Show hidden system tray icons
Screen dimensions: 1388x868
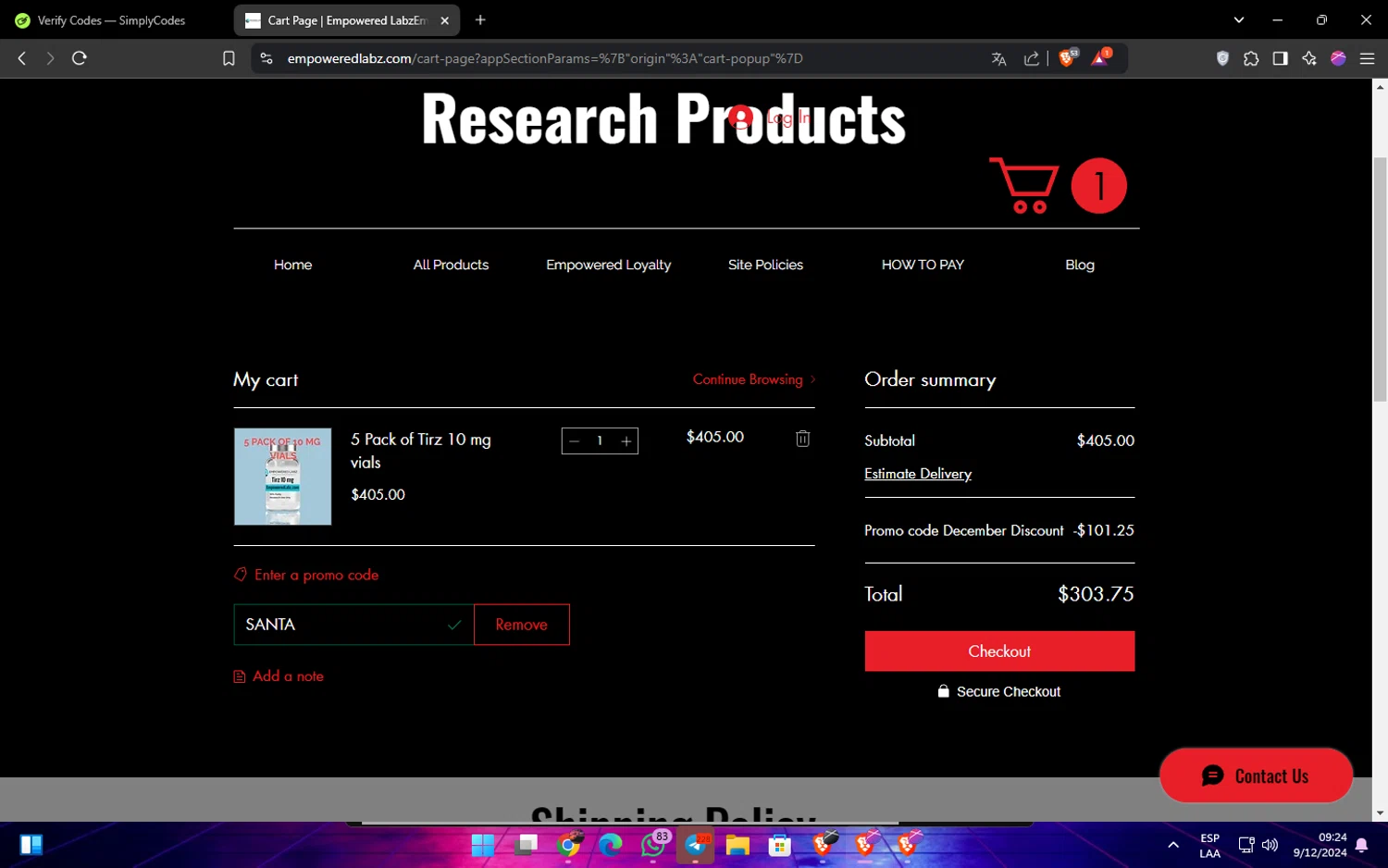pos(1173,845)
